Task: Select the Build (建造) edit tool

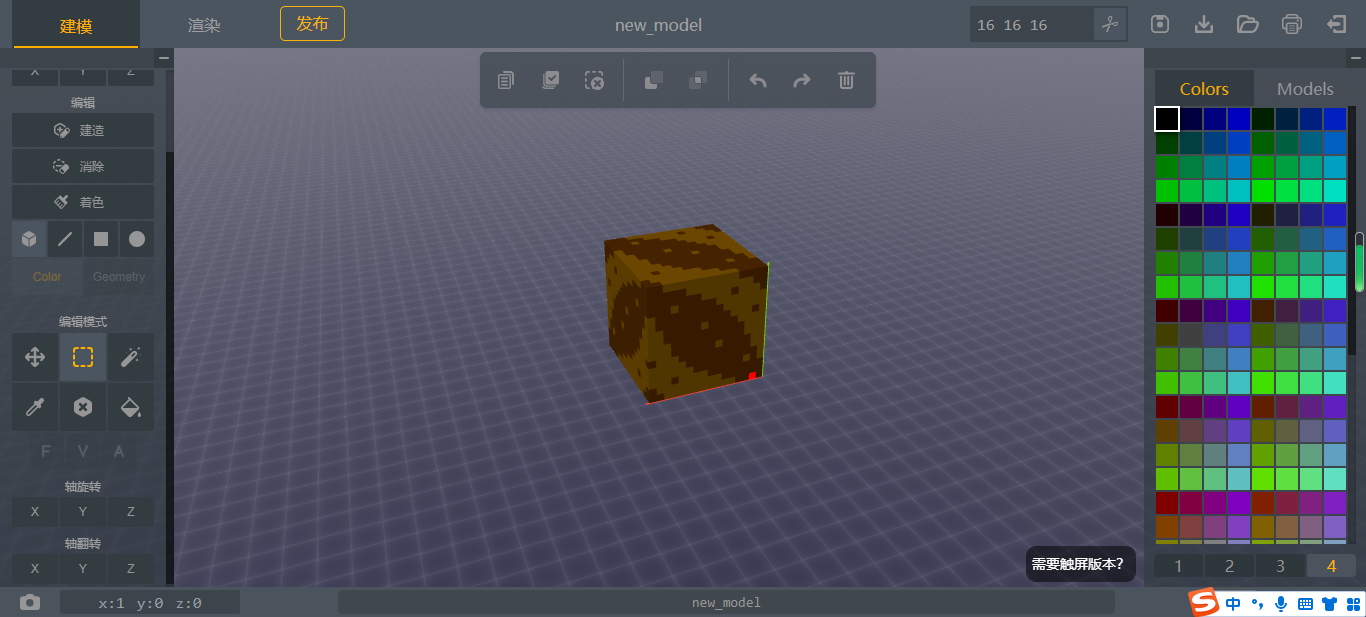Action: tap(83, 130)
